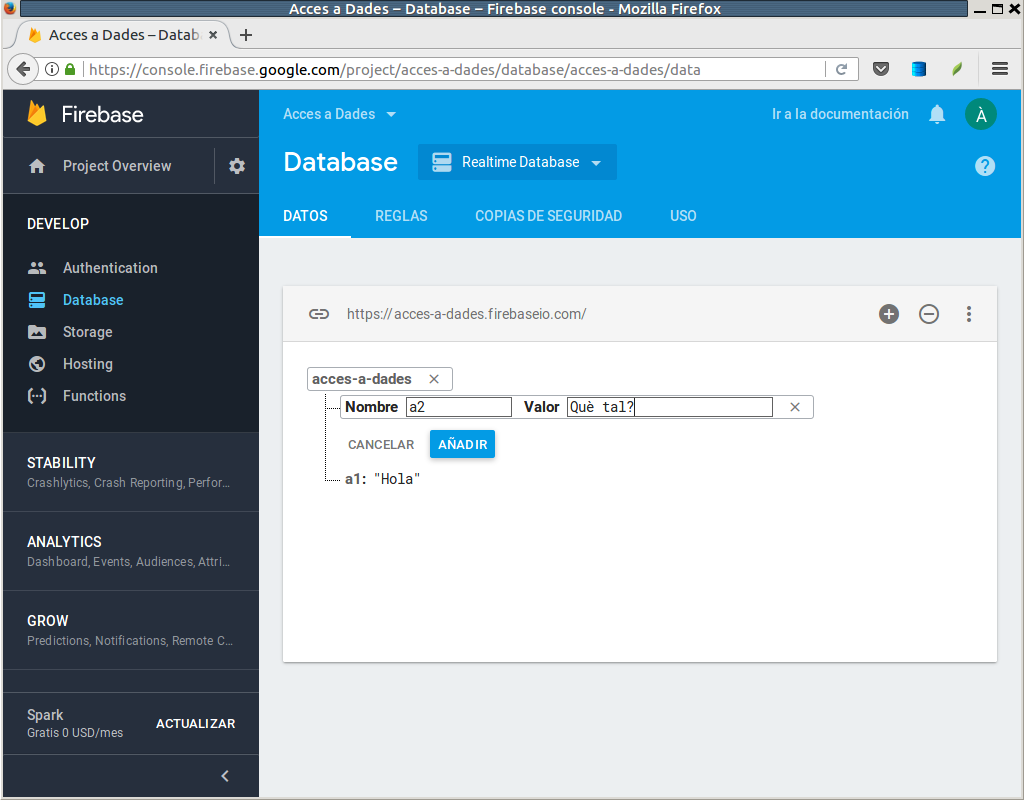Expand the Acces a Dades project dropdown

(x=340, y=114)
